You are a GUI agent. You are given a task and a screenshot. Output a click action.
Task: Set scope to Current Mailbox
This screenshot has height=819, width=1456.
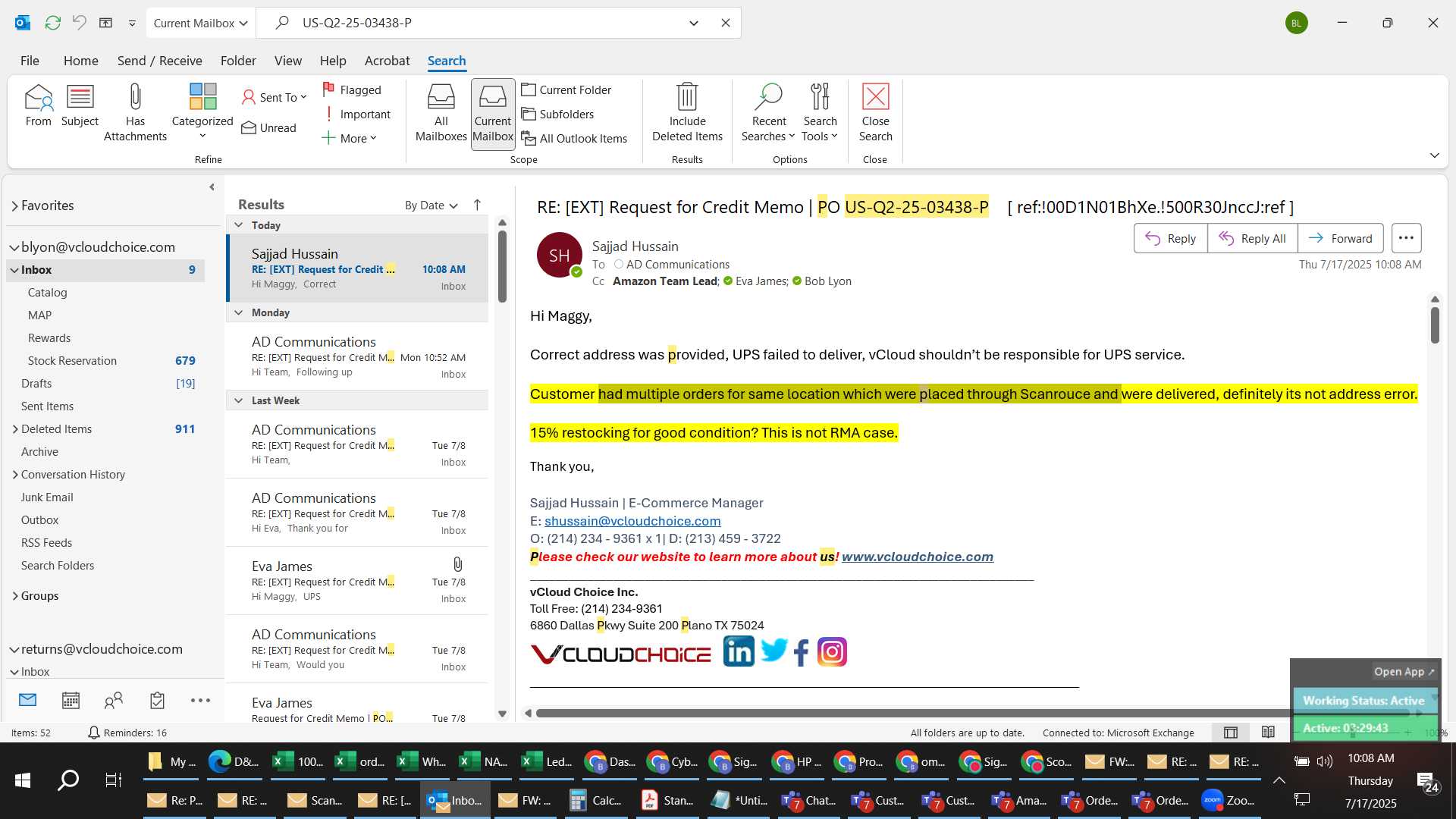tap(493, 113)
